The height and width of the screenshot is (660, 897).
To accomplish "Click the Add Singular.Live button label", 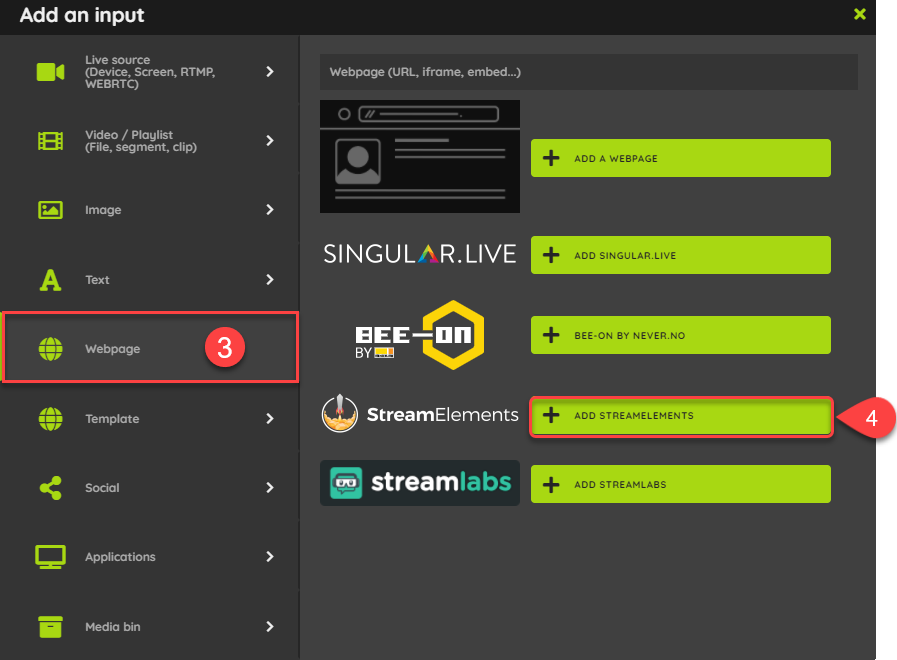I will pyautogui.click(x=625, y=256).
